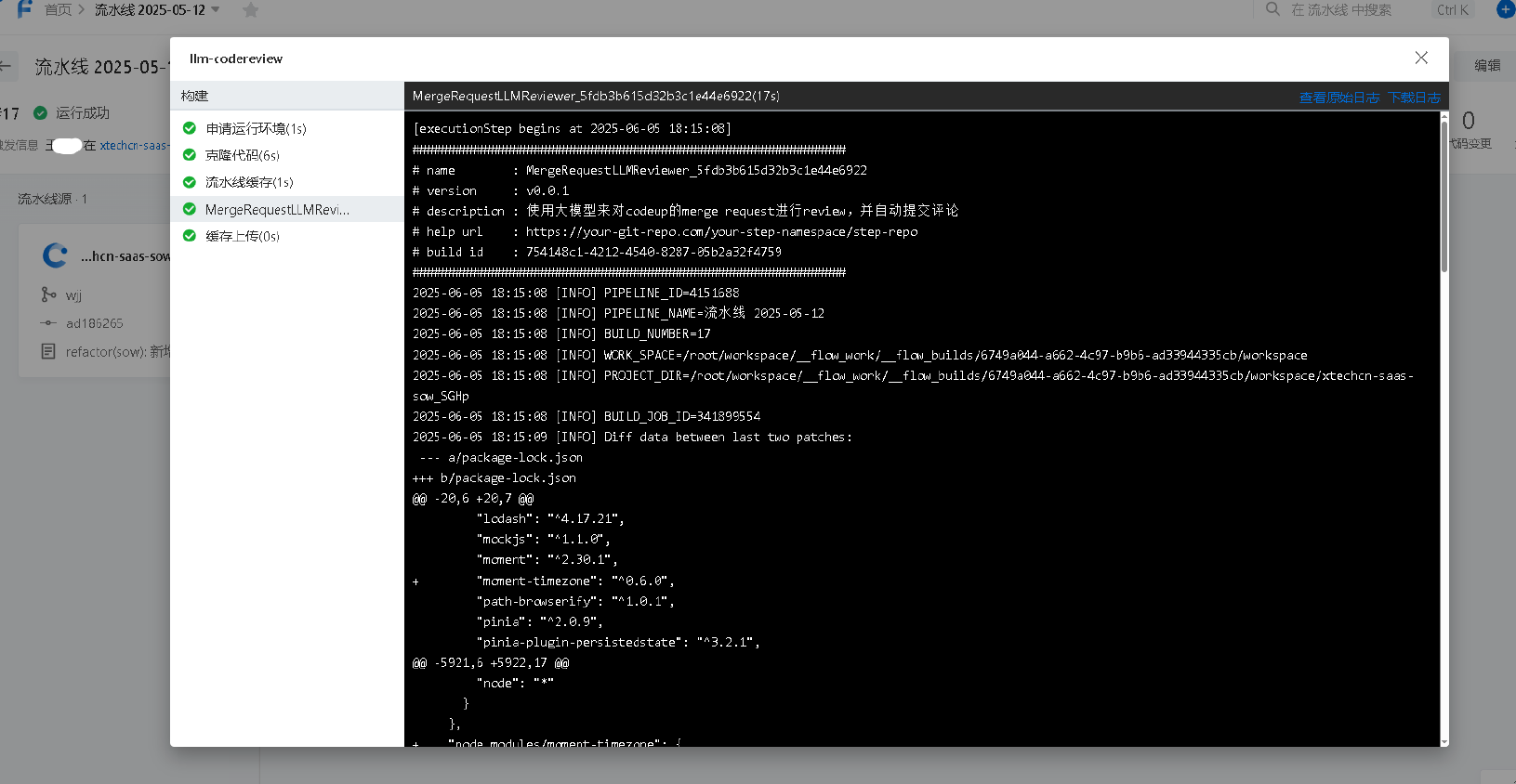Image resolution: width=1516 pixels, height=784 pixels.
Task: Open the 流水线缓存(1s) step log
Action: (248, 182)
